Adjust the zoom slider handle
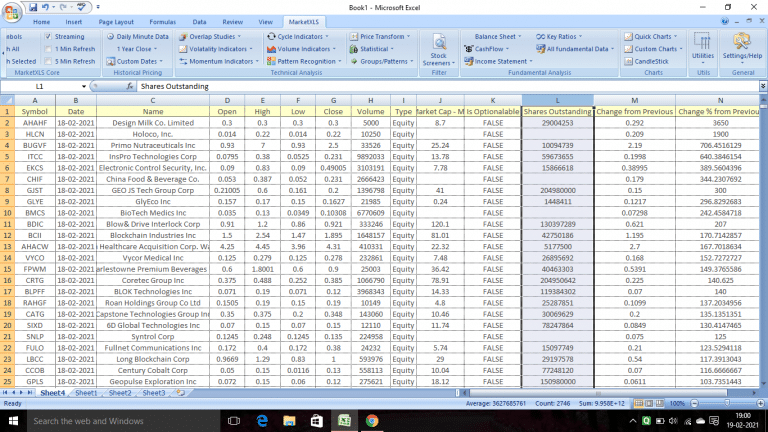 click(x=727, y=404)
